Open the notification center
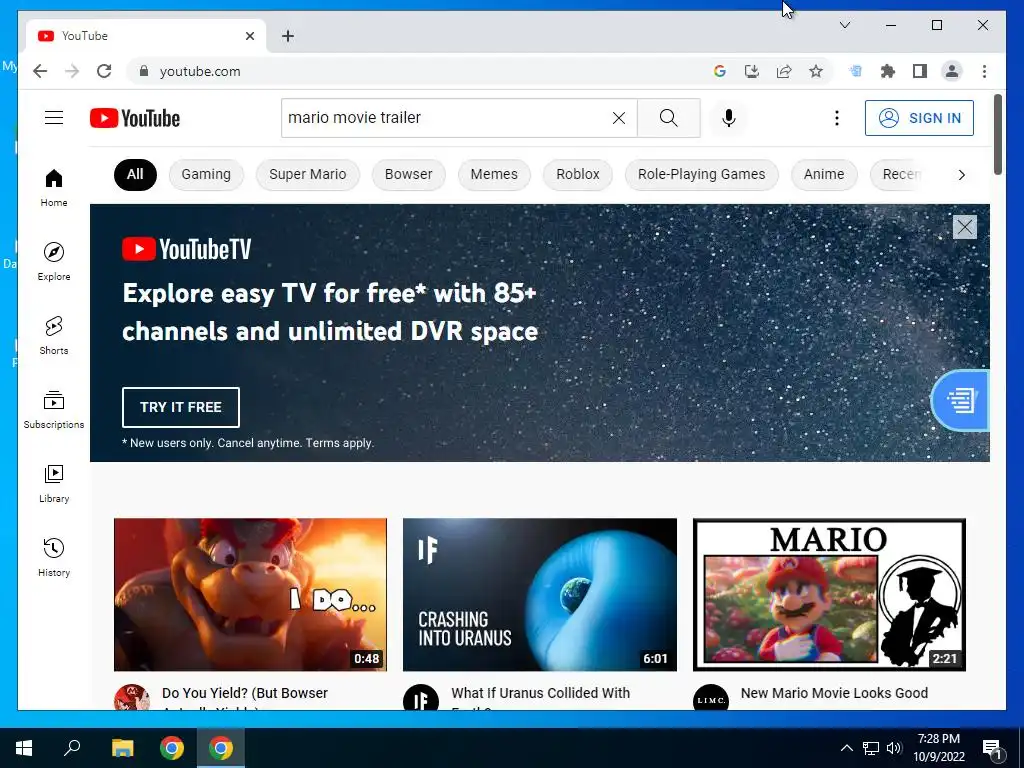This screenshot has height=768, width=1024. 992,748
